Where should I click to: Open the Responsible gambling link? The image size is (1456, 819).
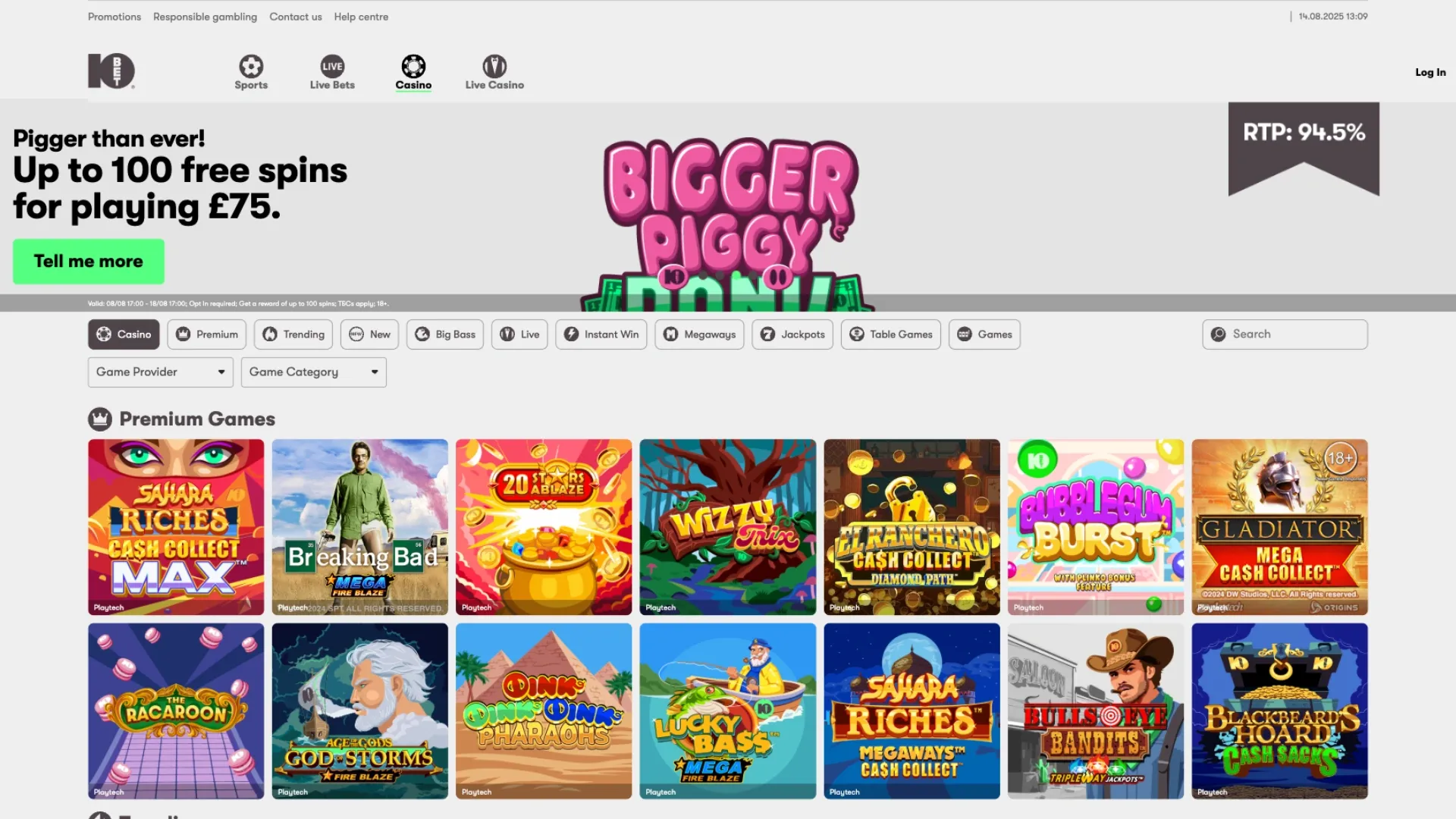click(205, 17)
